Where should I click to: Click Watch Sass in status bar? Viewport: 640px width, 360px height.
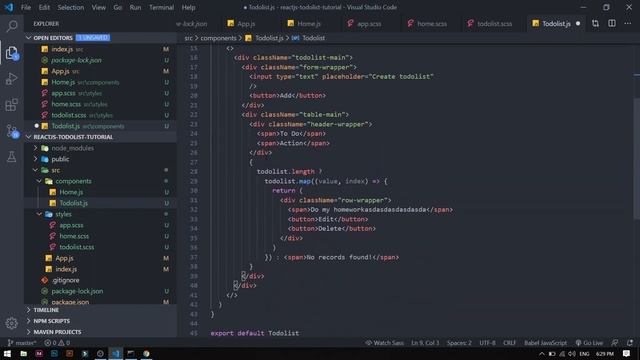[x=384, y=343]
